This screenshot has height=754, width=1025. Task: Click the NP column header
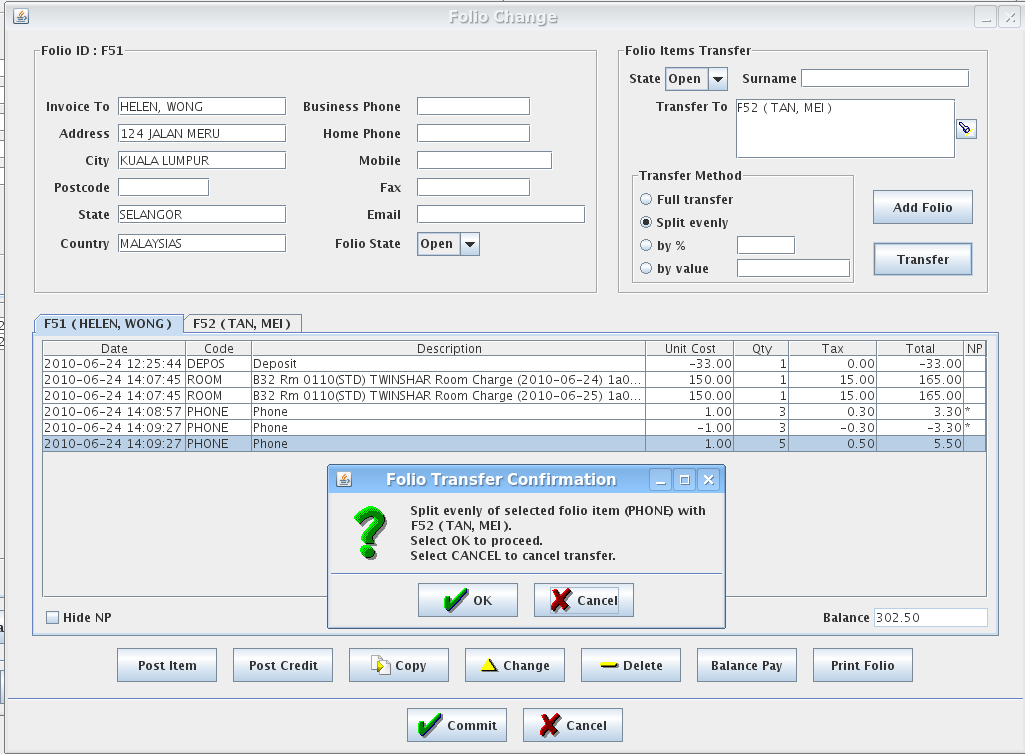975,349
